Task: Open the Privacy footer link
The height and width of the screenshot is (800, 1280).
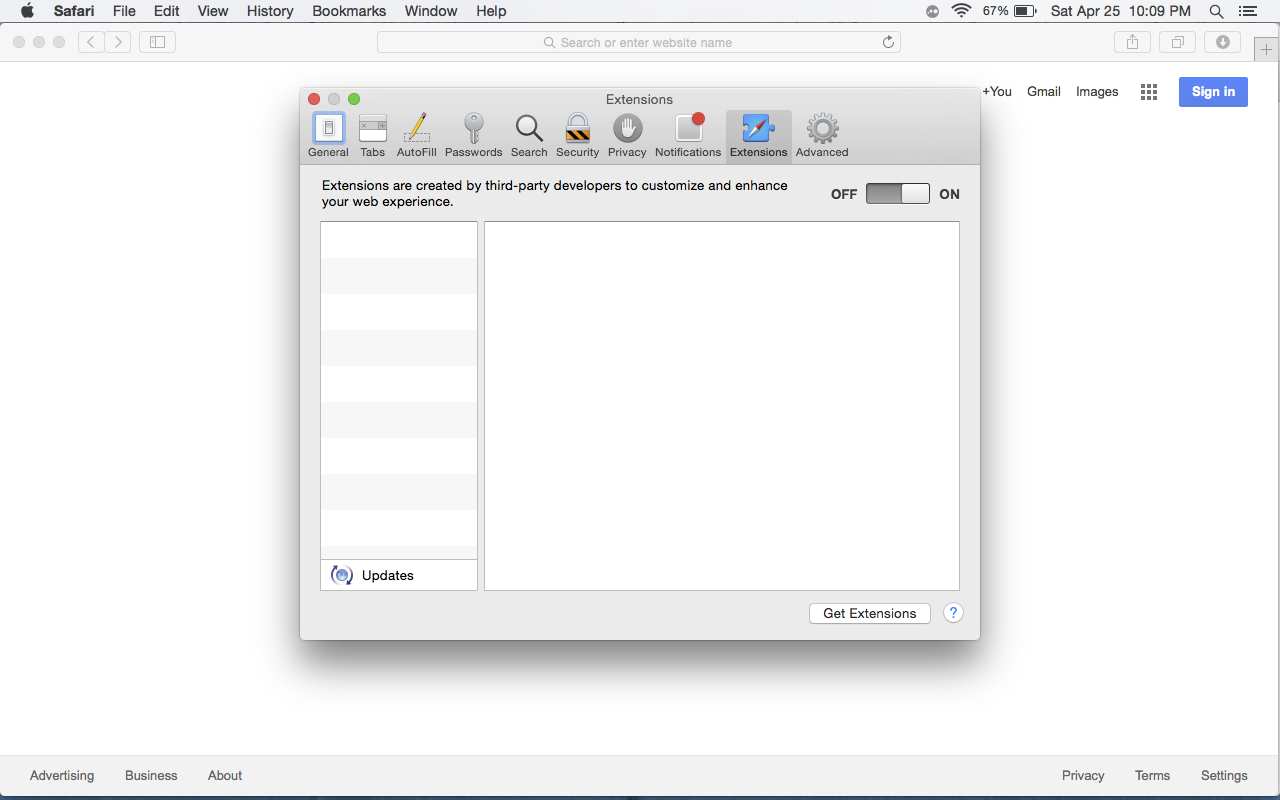Action: [x=1083, y=775]
